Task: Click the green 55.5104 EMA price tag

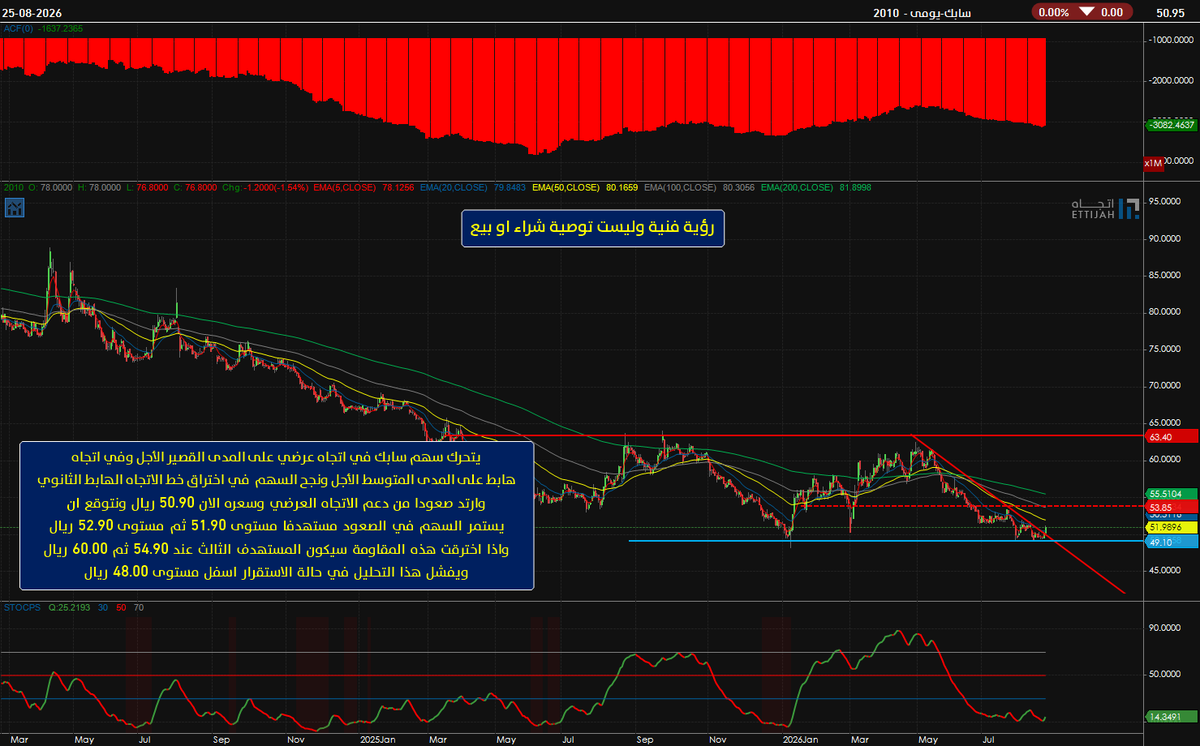Action: (x=1170, y=494)
